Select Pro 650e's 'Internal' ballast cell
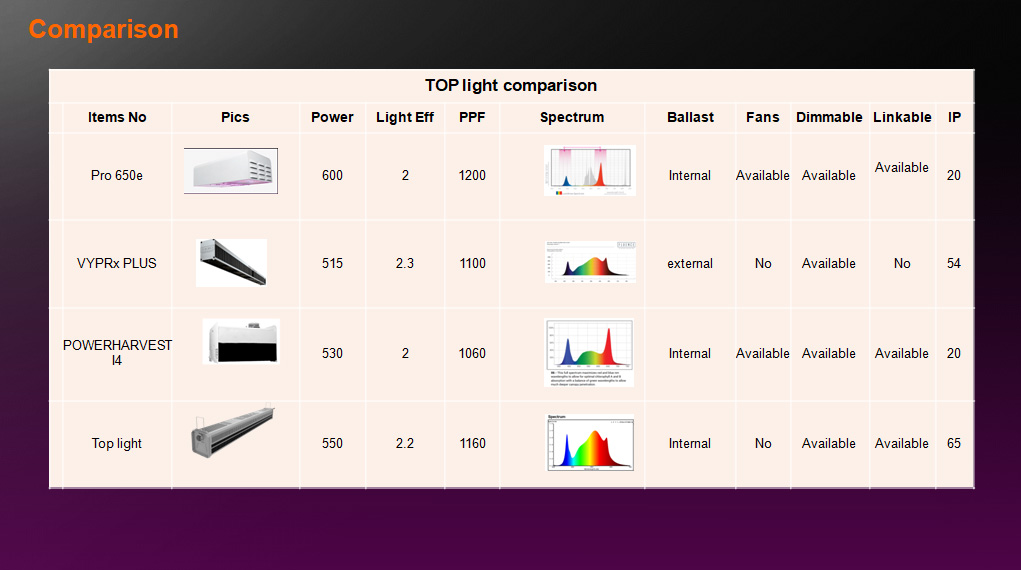 (x=690, y=175)
